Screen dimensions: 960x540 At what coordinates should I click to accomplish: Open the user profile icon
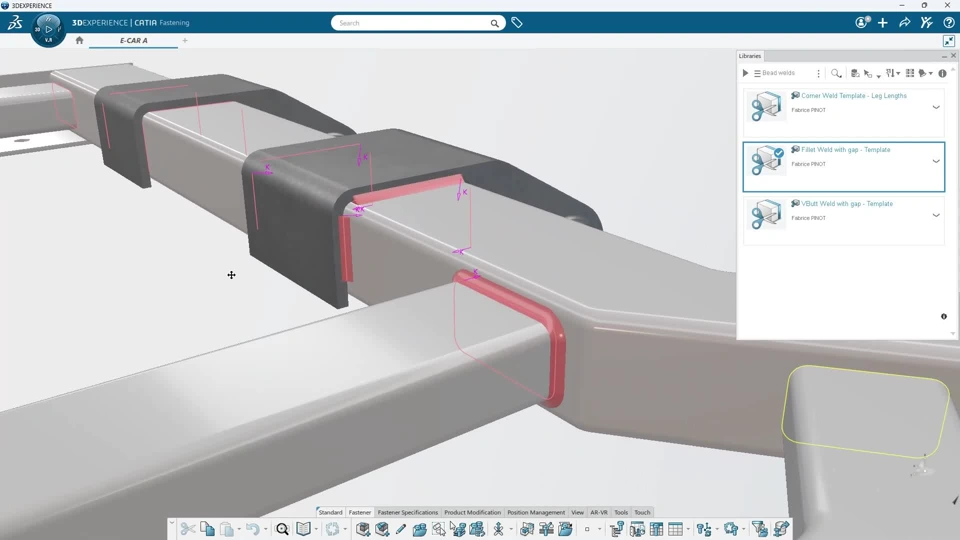[862, 23]
